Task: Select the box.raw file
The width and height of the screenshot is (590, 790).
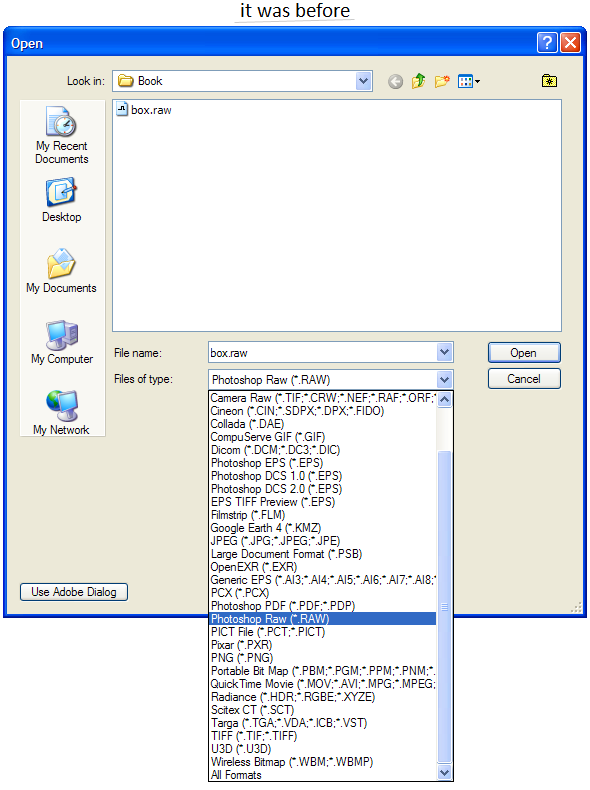Action: (x=144, y=110)
